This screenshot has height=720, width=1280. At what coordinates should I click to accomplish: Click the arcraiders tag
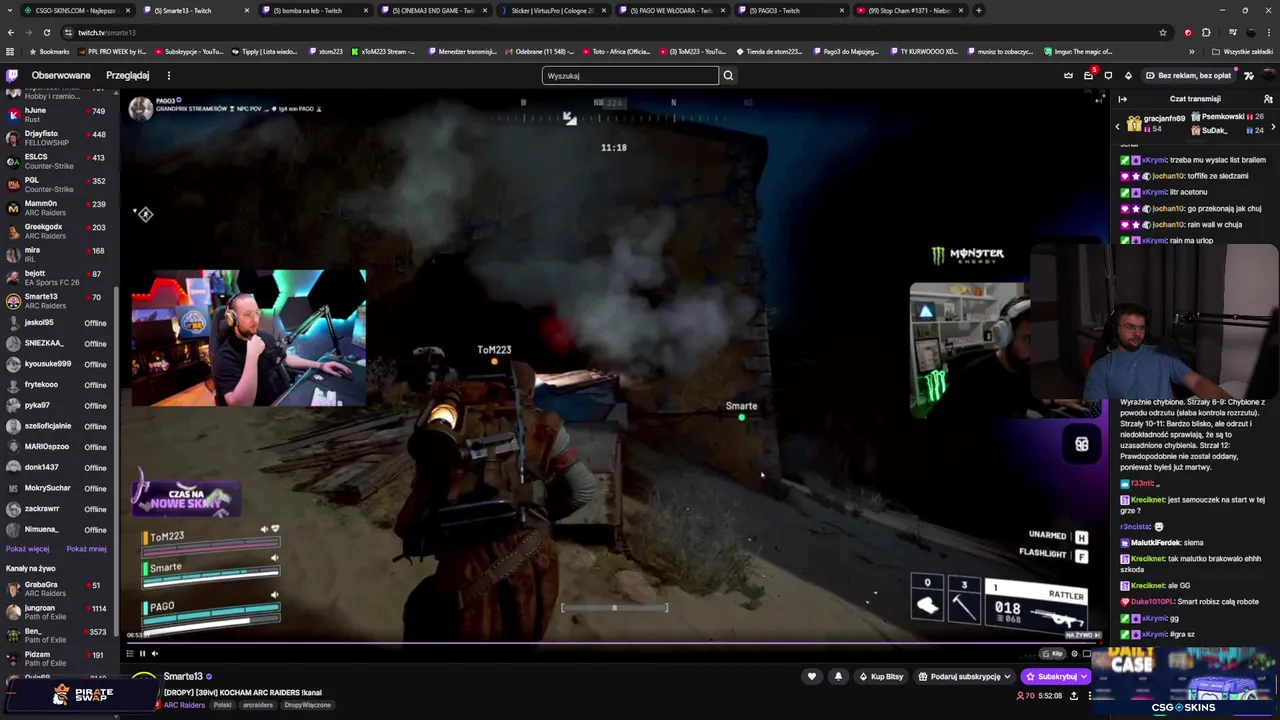258,705
